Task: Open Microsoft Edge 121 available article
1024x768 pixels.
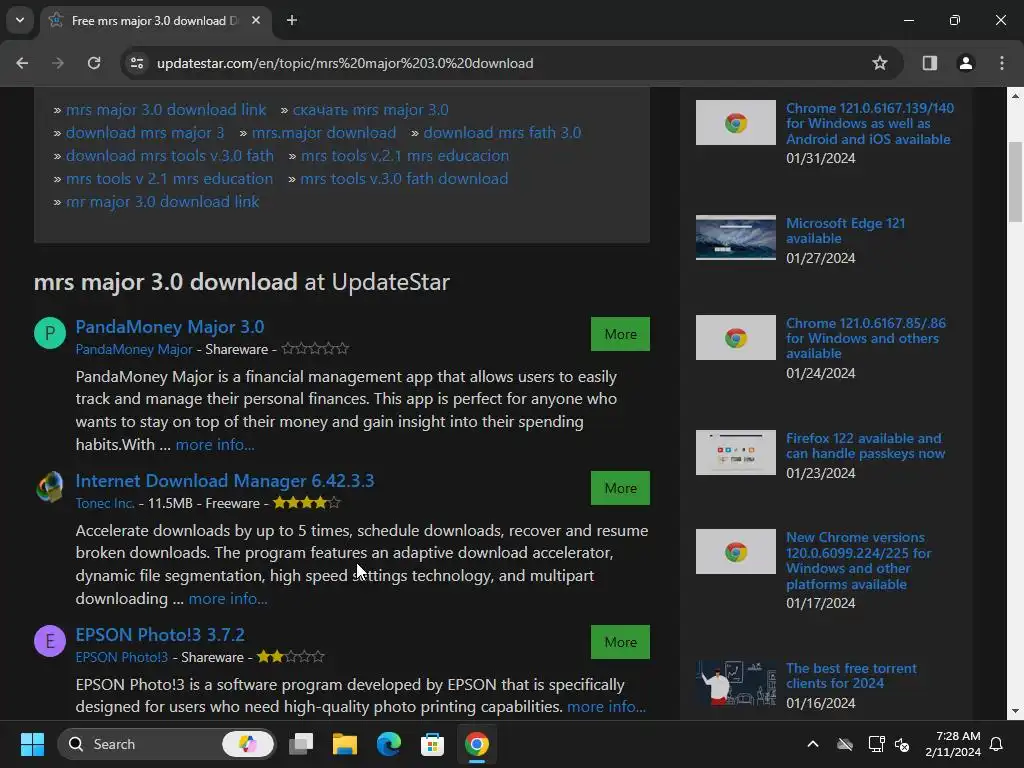Action: 845,231
